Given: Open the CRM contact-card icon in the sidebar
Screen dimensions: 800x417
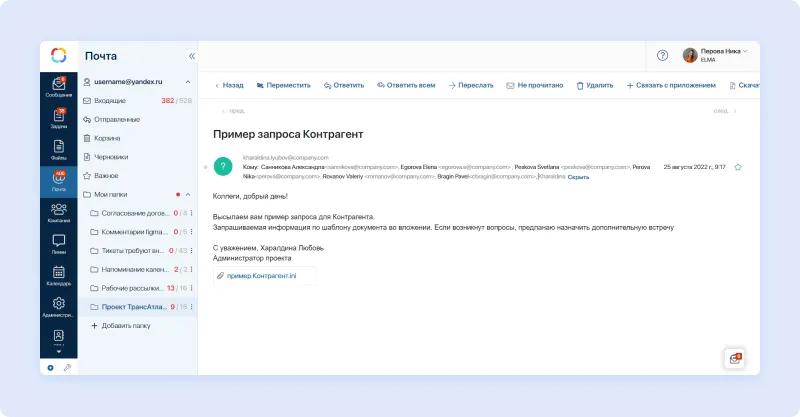Looking at the screenshot, I should [59, 336].
